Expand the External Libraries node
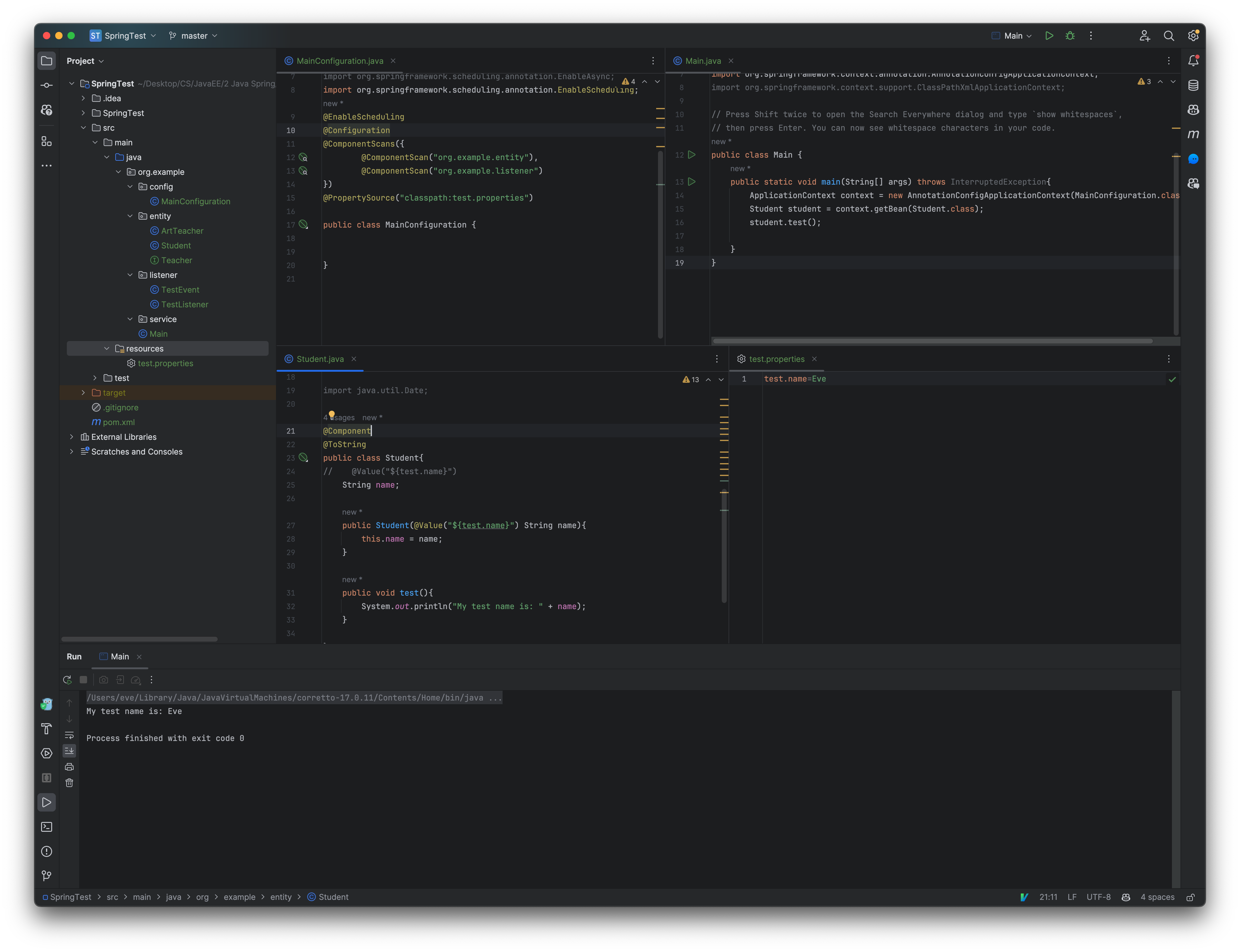The image size is (1240, 952). (x=72, y=436)
